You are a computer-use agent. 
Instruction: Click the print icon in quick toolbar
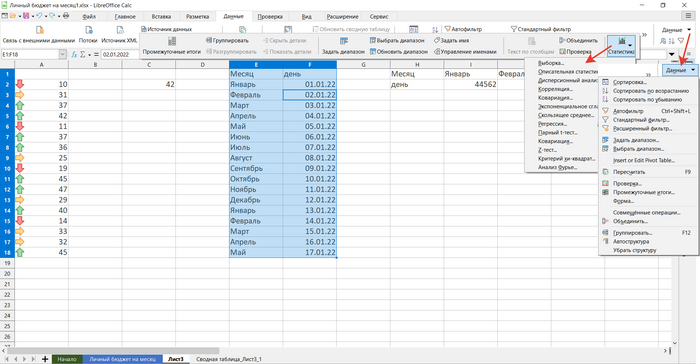(x=66, y=16)
